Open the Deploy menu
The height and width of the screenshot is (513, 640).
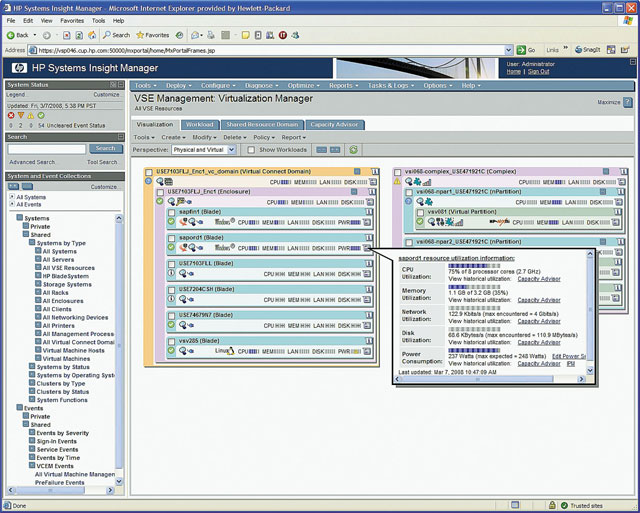pos(178,85)
